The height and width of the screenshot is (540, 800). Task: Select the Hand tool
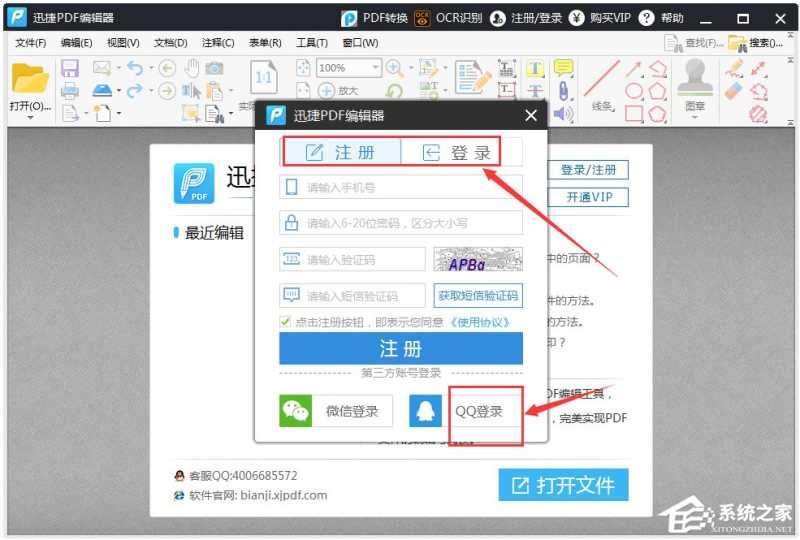192,68
